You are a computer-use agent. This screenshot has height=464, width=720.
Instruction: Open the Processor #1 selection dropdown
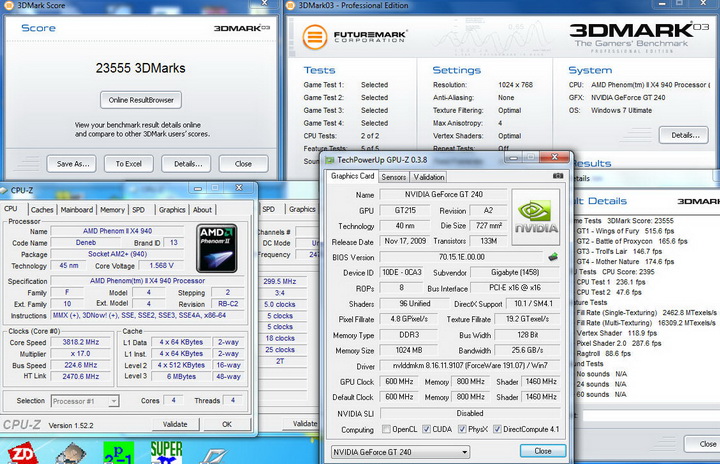tap(85, 401)
